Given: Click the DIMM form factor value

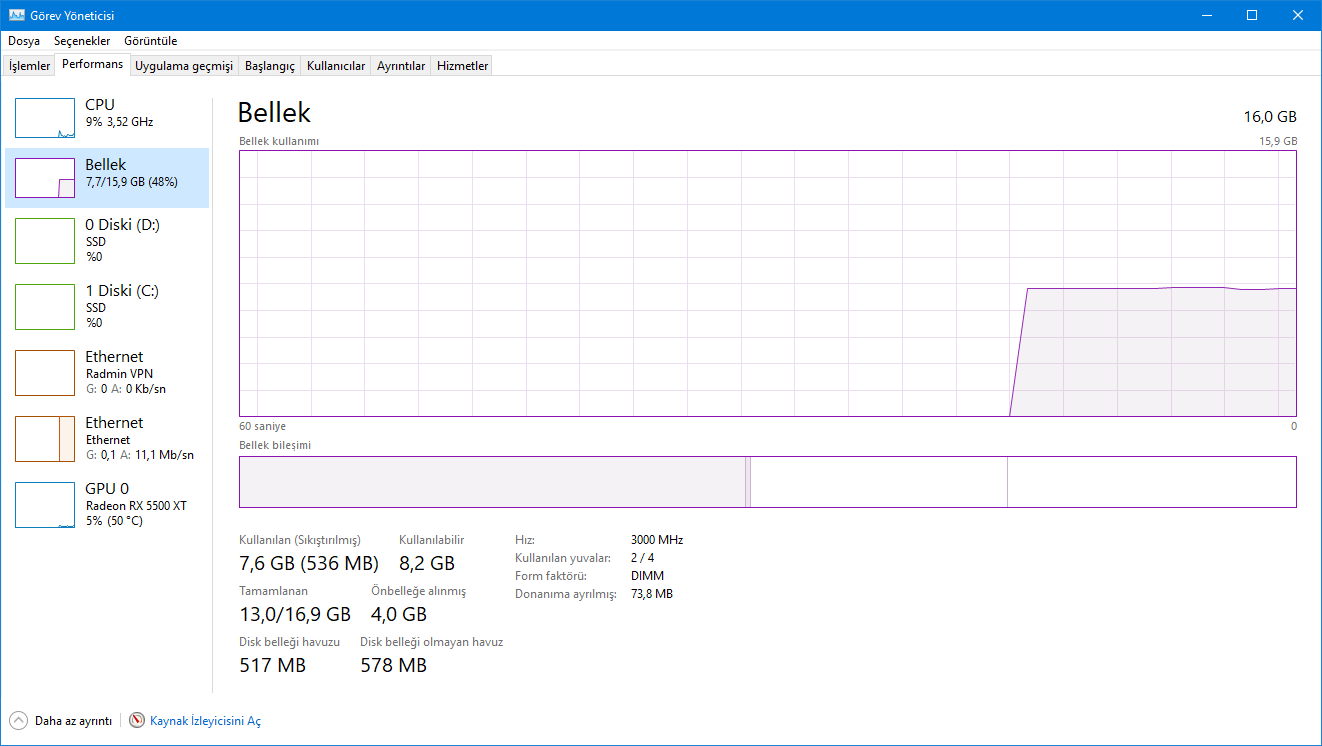Looking at the screenshot, I should (x=647, y=576).
